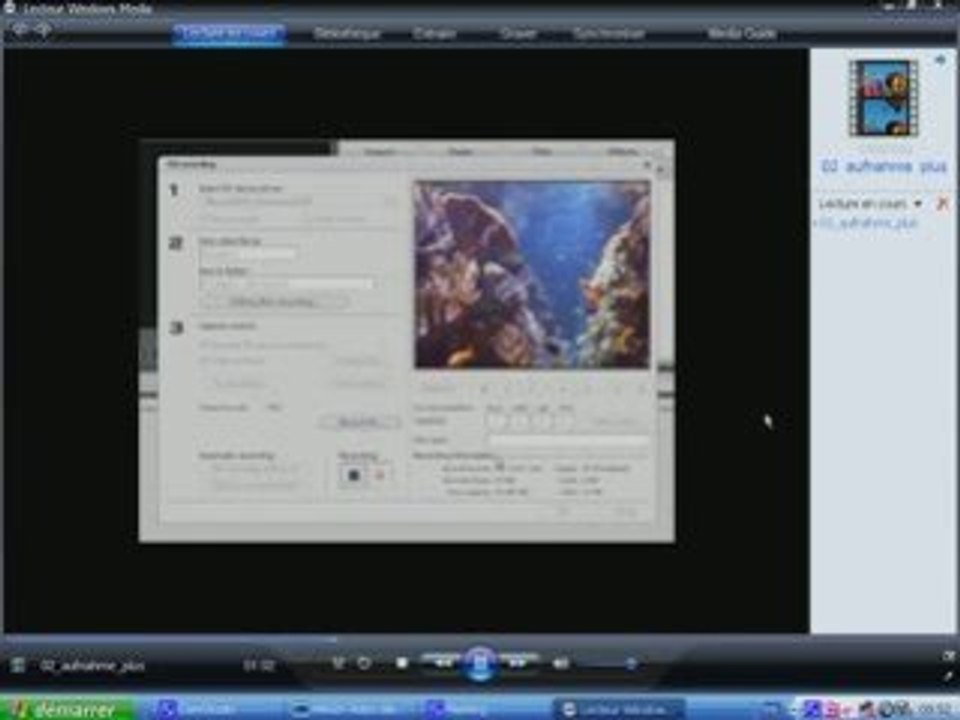Toggle repeat playback
960x720 pixels.
point(364,663)
